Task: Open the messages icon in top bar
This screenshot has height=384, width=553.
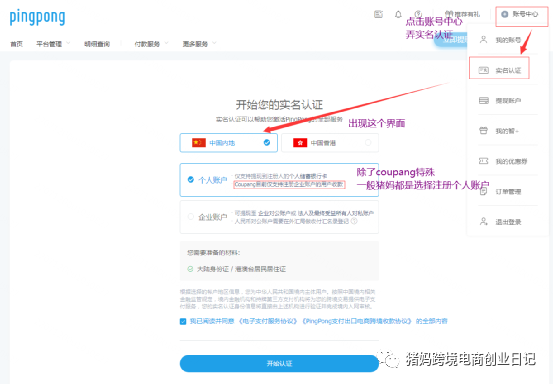Action: click(378, 14)
